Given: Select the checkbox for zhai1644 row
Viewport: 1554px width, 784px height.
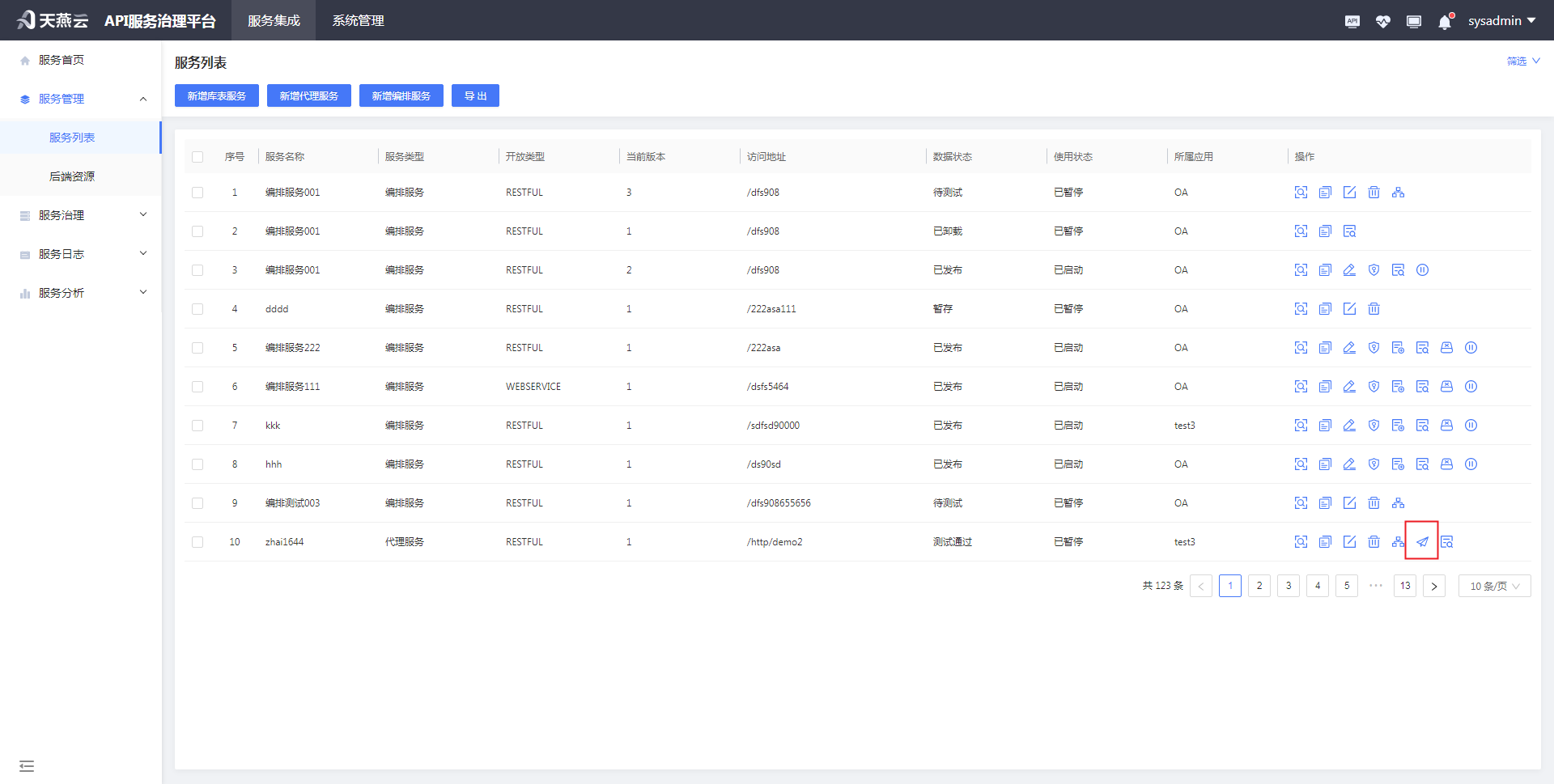Looking at the screenshot, I should [197, 542].
